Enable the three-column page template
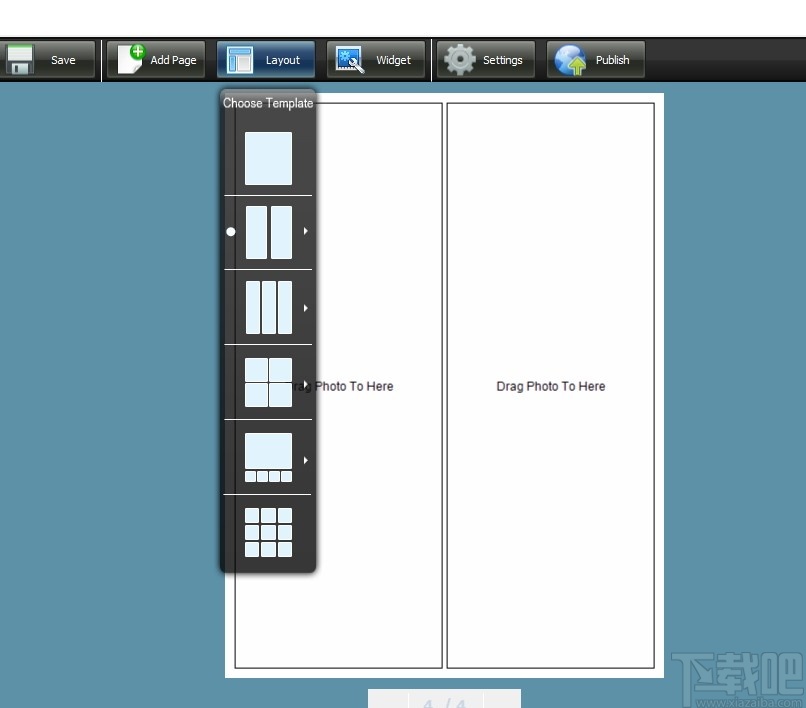This screenshot has height=708, width=806. point(267,306)
